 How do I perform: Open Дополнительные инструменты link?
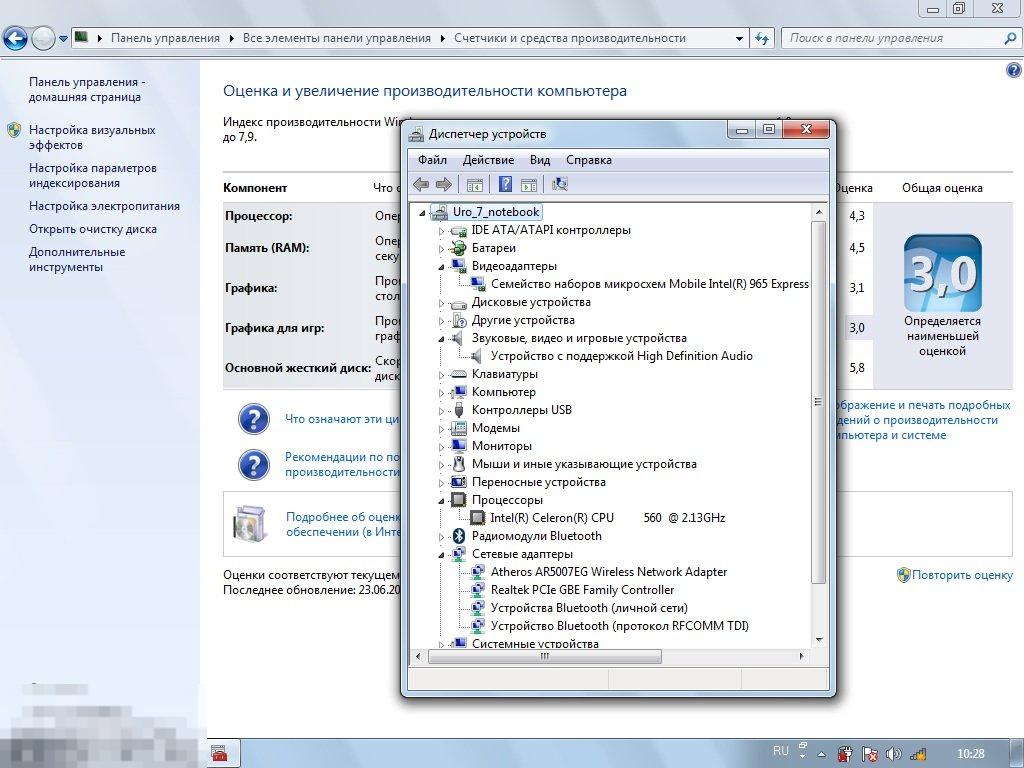[77, 259]
